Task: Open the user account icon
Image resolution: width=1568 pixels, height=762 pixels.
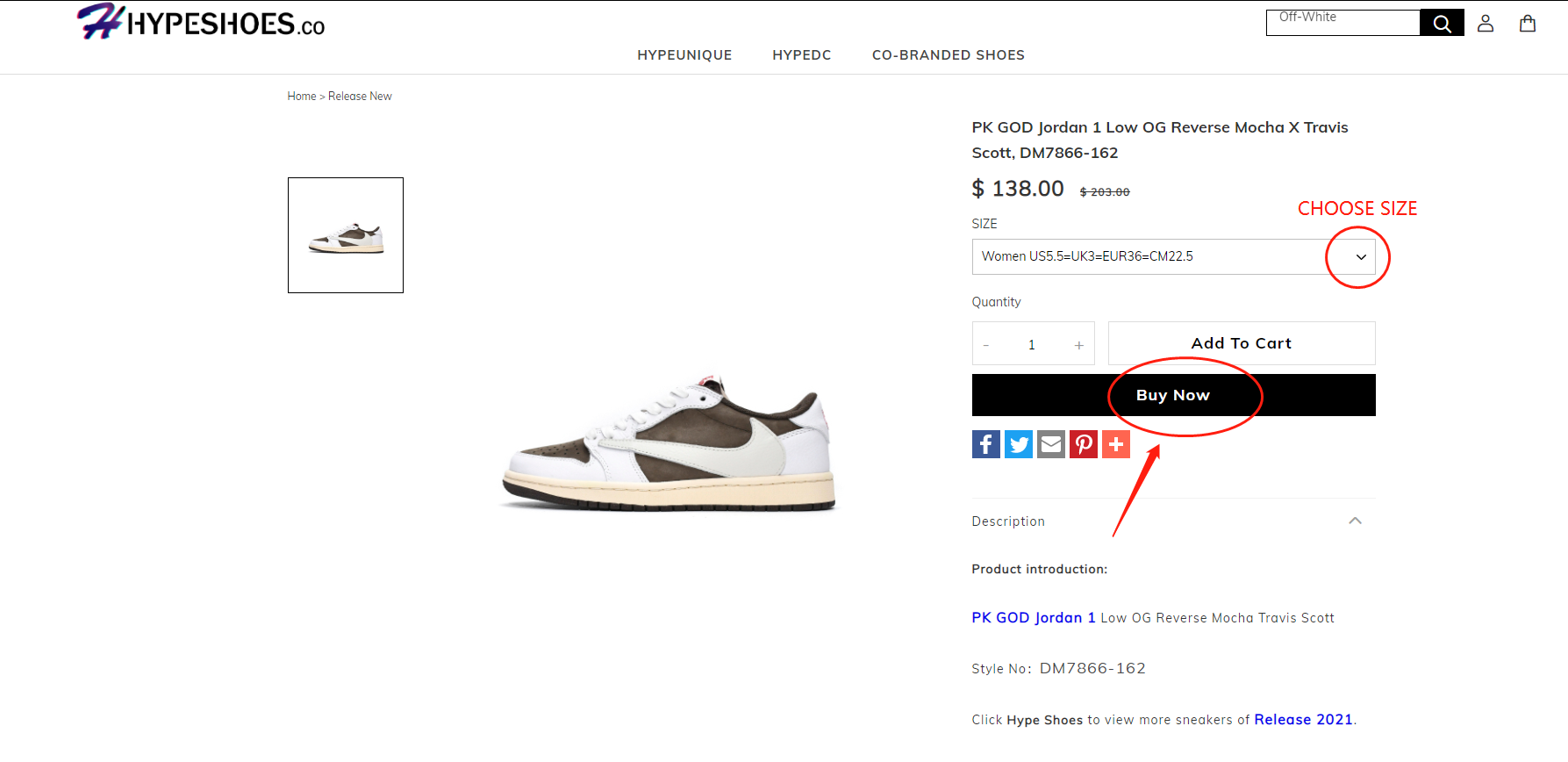Action: pos(1486,24)
